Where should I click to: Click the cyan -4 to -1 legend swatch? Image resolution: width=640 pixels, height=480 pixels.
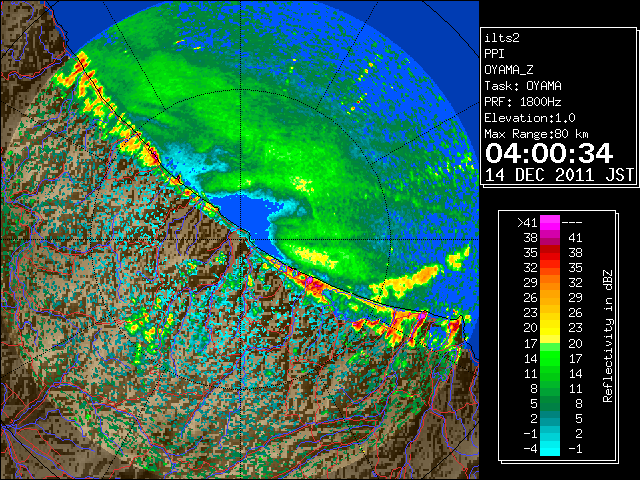pos(550,448)
